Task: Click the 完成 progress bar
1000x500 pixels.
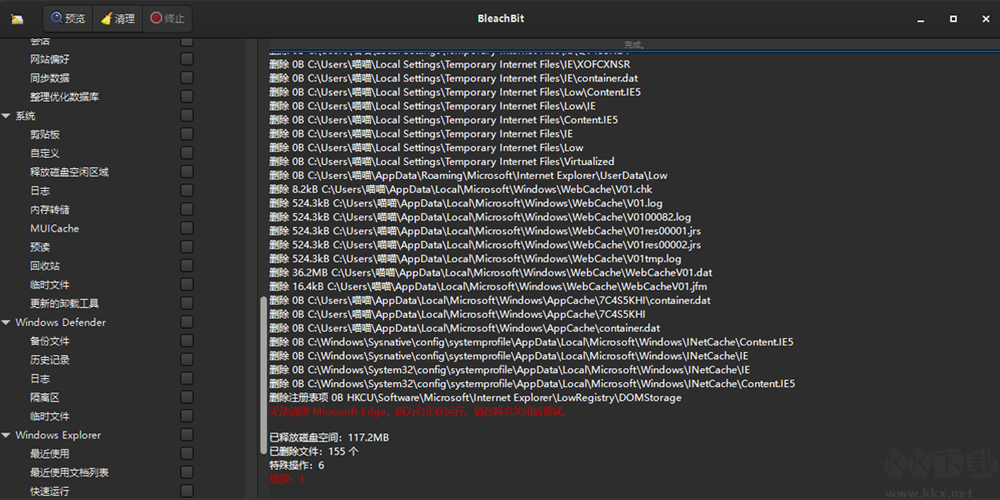Action: (634, 45)
